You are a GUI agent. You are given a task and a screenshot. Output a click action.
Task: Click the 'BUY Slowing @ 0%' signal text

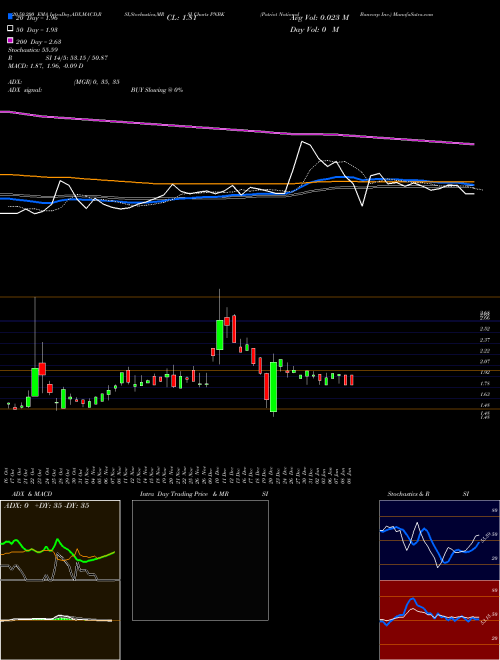coord(157,90)
